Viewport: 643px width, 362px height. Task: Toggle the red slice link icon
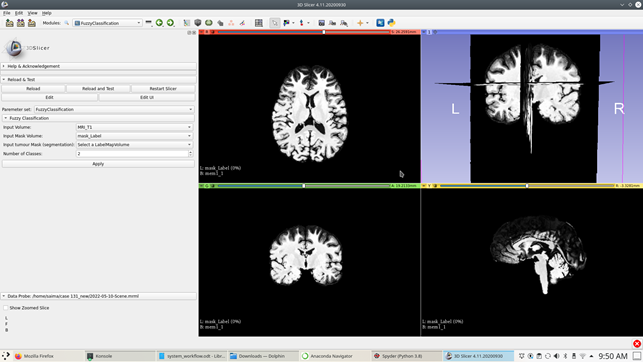[x=213, y=32]
